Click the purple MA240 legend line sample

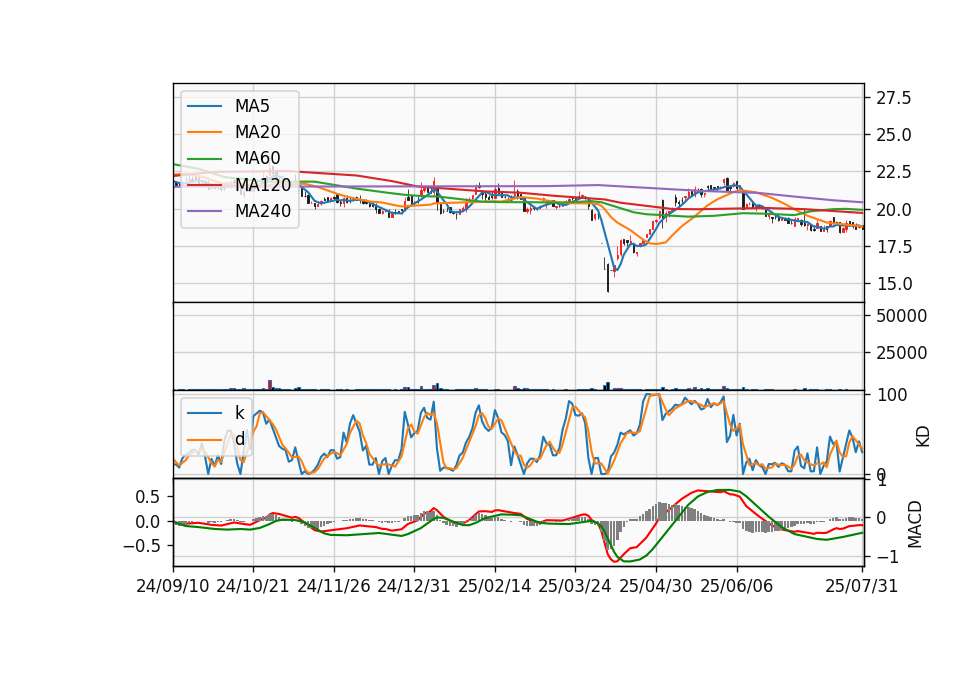tap(204, 211)
